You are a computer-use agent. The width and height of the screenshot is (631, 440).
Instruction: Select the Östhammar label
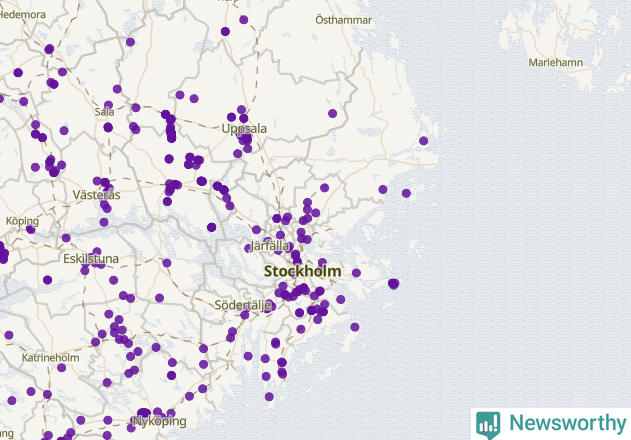pyautogui.click(x=343, y=20)
